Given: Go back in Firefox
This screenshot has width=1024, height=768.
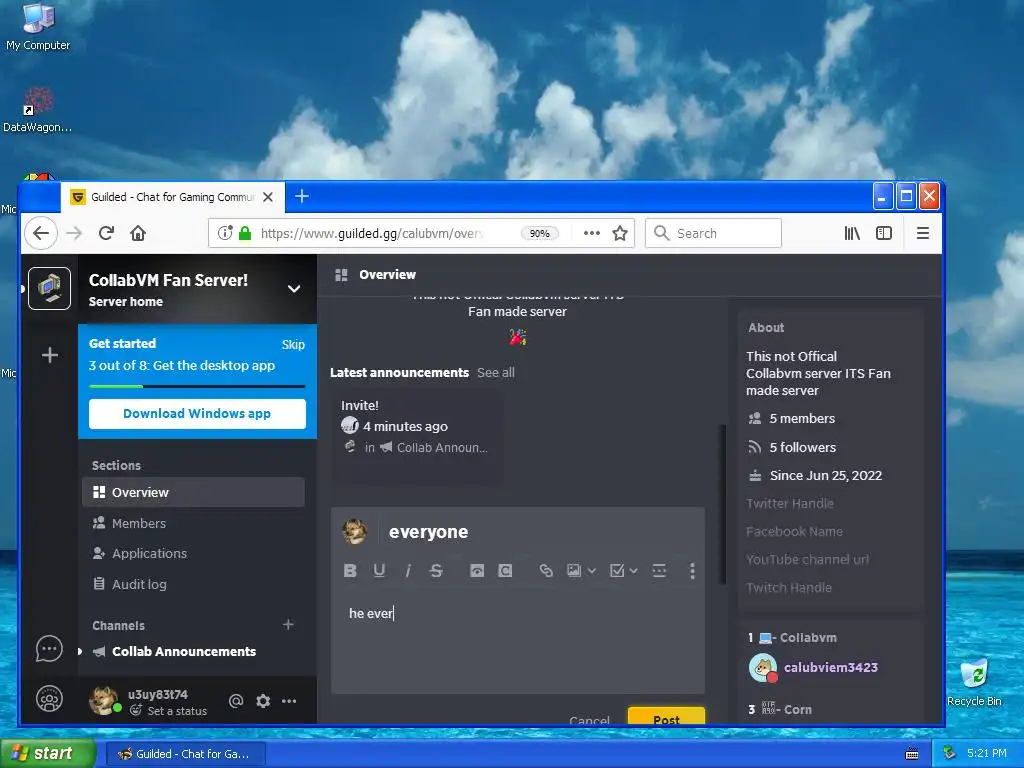Looking at the screenshot, I should point(41,233).
